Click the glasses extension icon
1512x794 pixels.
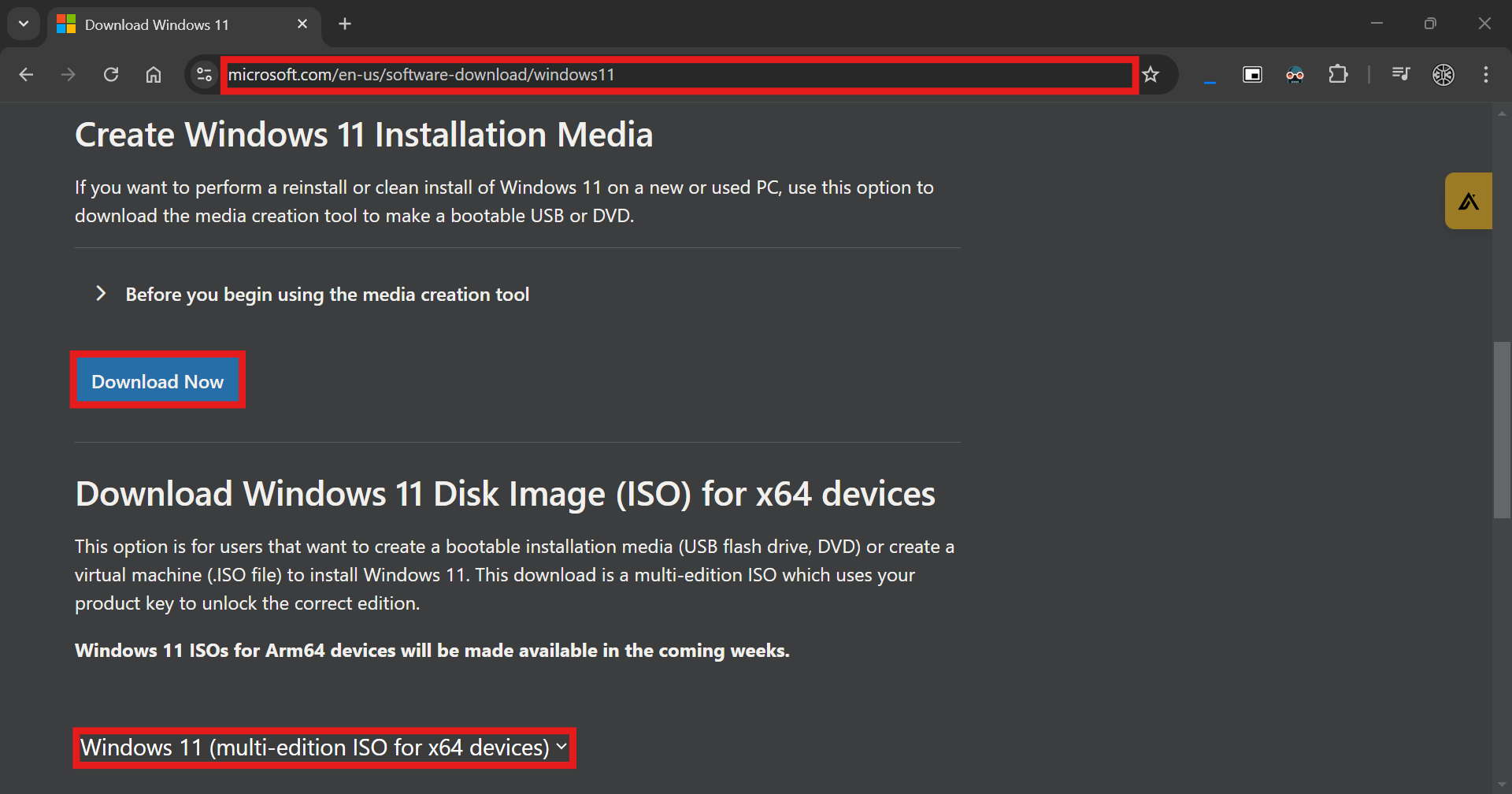[x=1295, y=75]
